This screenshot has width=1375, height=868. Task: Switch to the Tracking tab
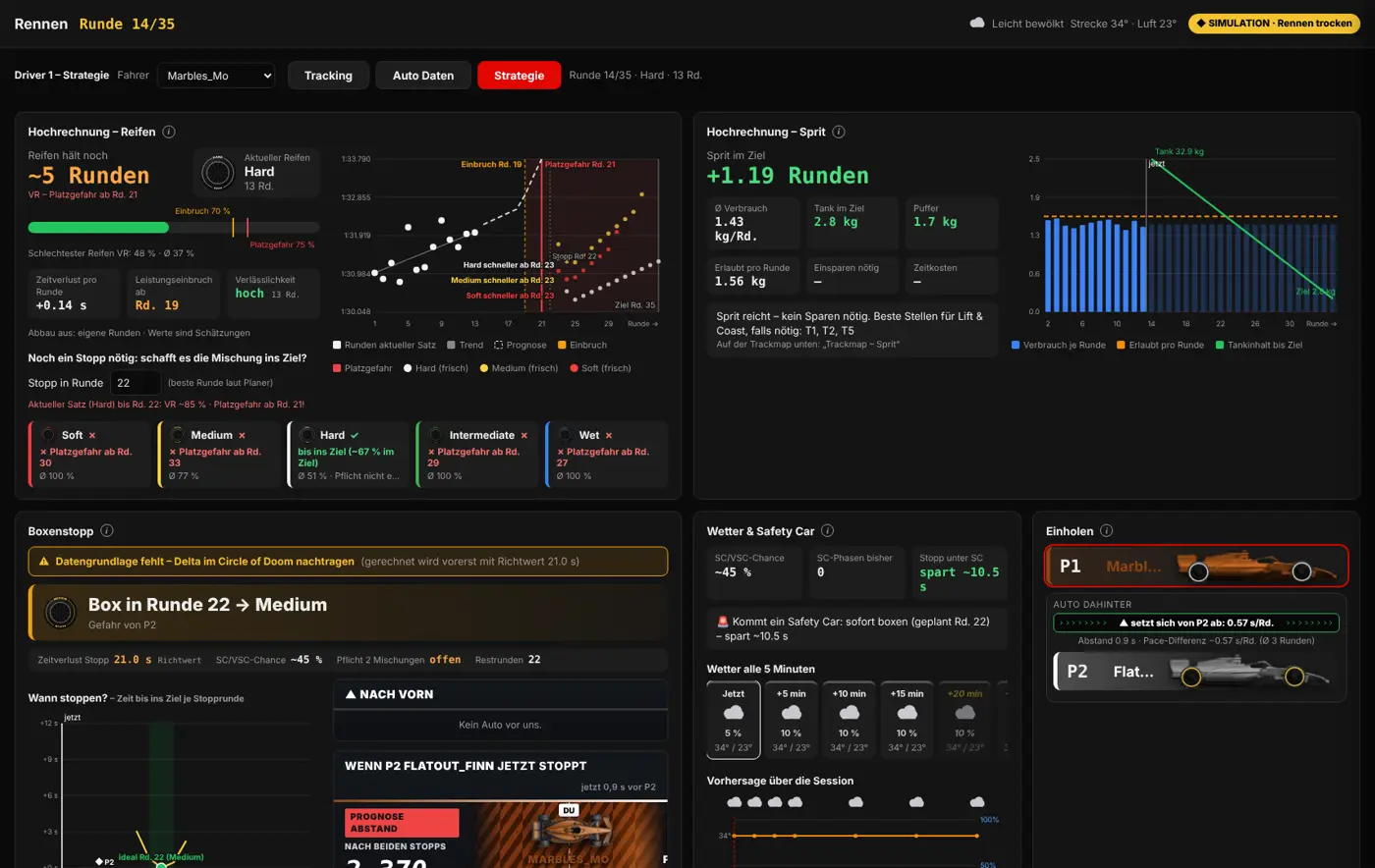[328, 76]
